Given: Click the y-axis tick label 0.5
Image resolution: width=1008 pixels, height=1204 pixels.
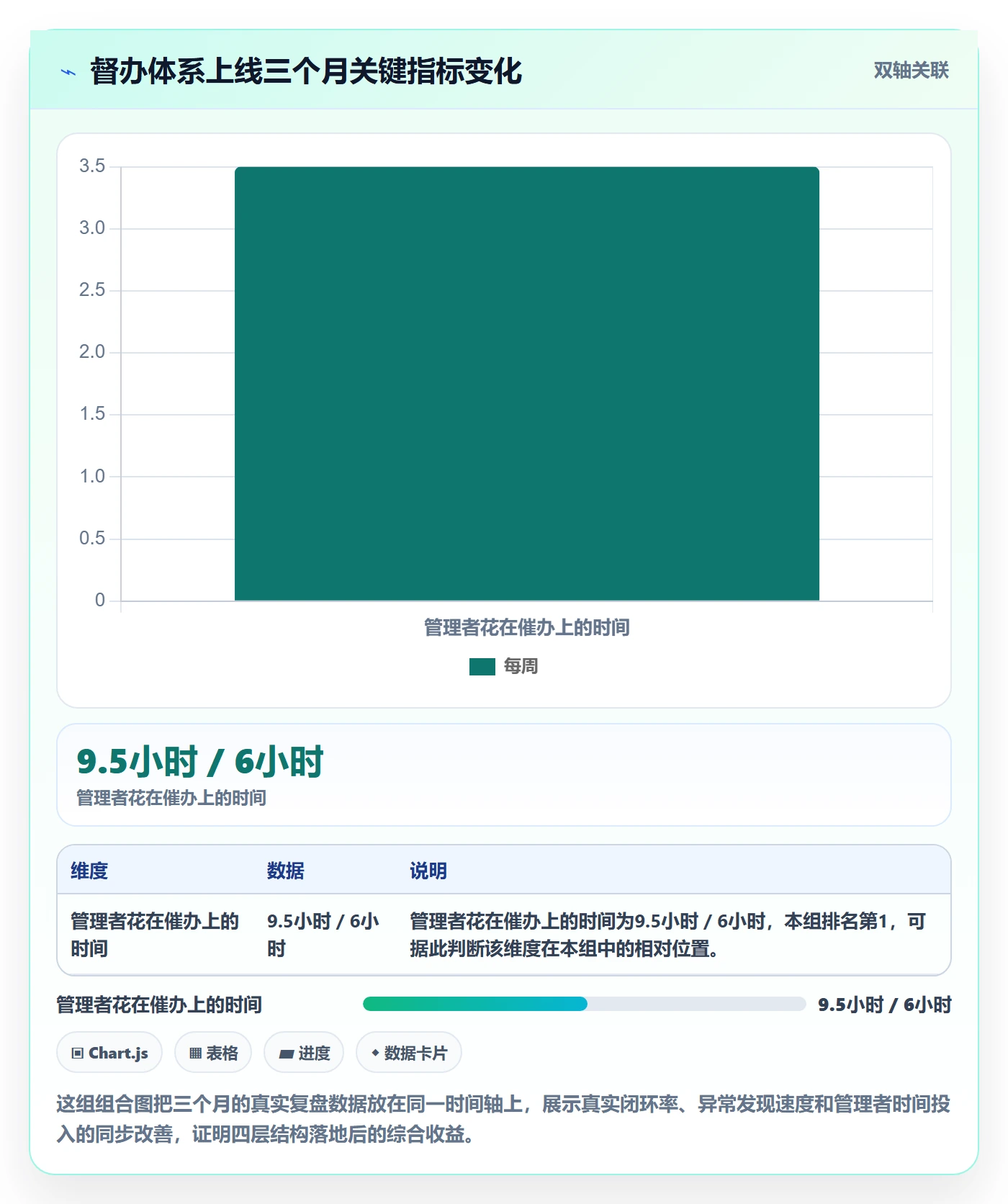Looking at the screenshot, I should tap(92, 538).
